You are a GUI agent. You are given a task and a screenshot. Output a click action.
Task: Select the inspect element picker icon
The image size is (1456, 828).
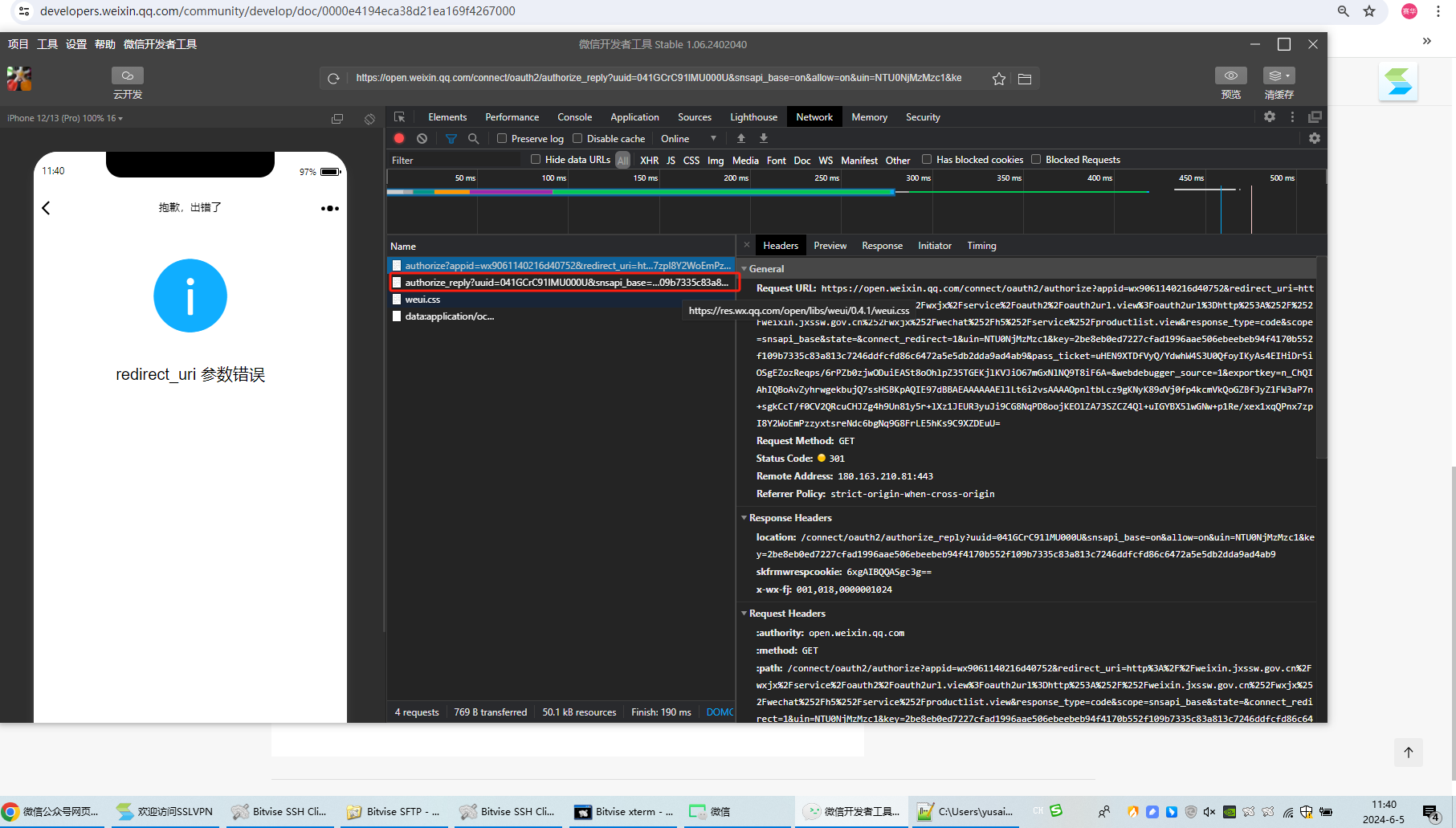[399, 117]
